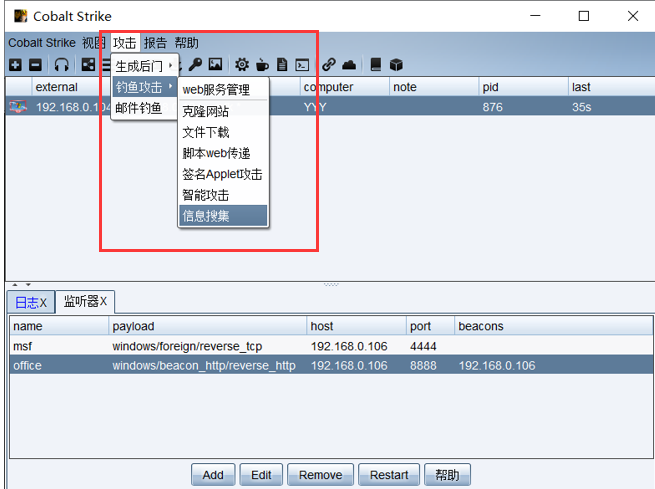Choose 签名Applet攻击 menu item

(x=223, y=174)
